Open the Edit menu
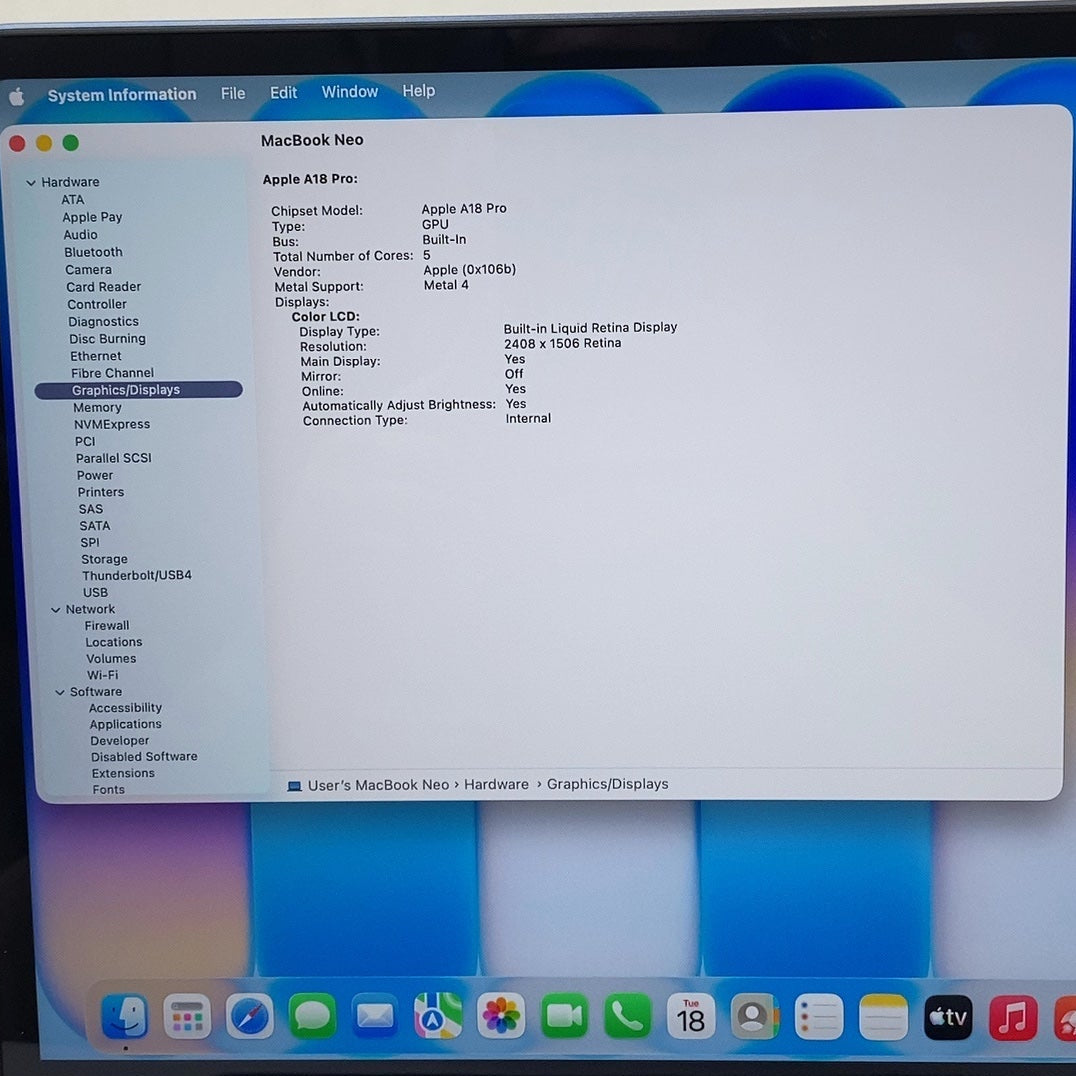 coord(283,93)
